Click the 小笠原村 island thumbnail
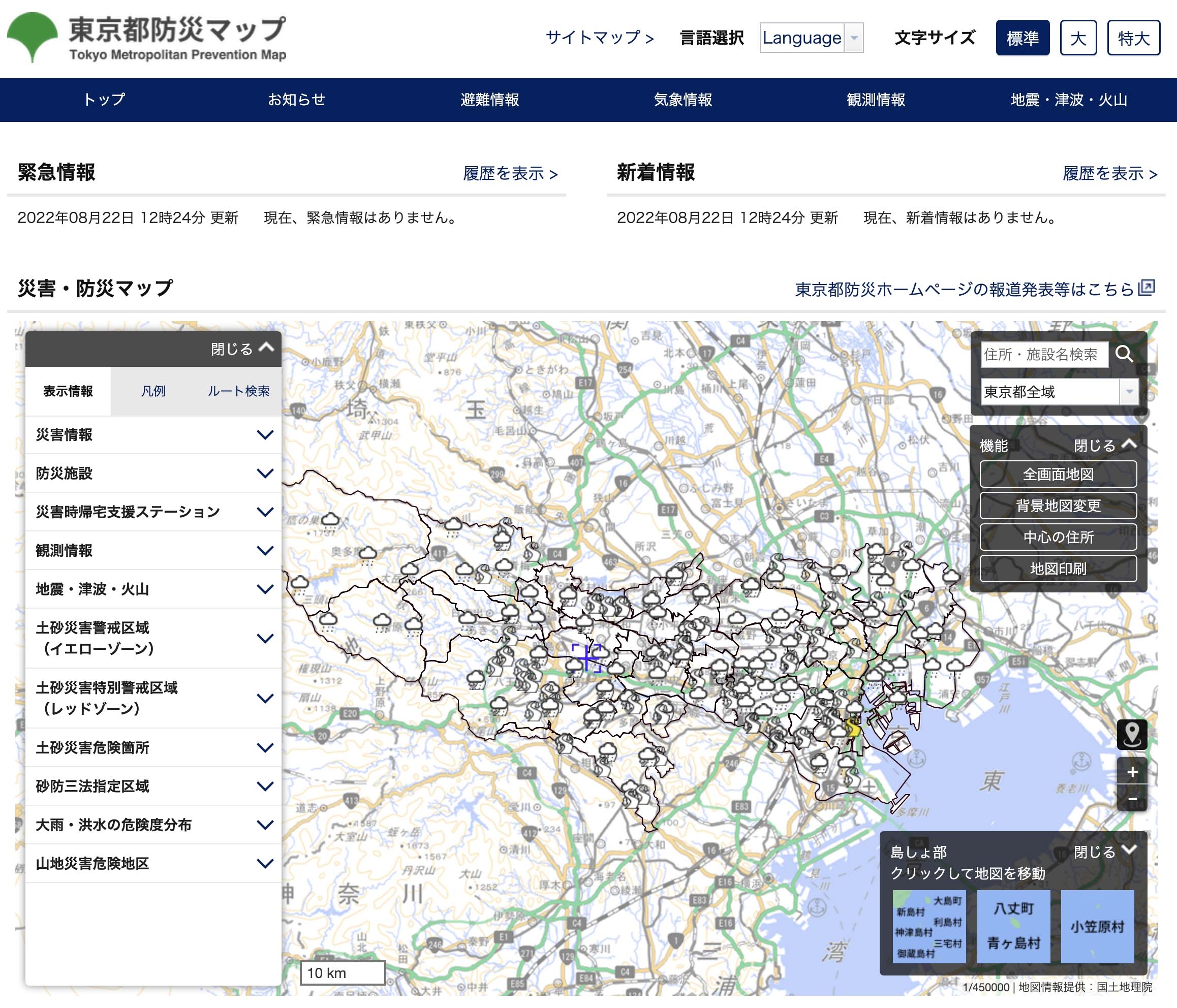This screenshot has width=1177, height=1008. 1097,926
